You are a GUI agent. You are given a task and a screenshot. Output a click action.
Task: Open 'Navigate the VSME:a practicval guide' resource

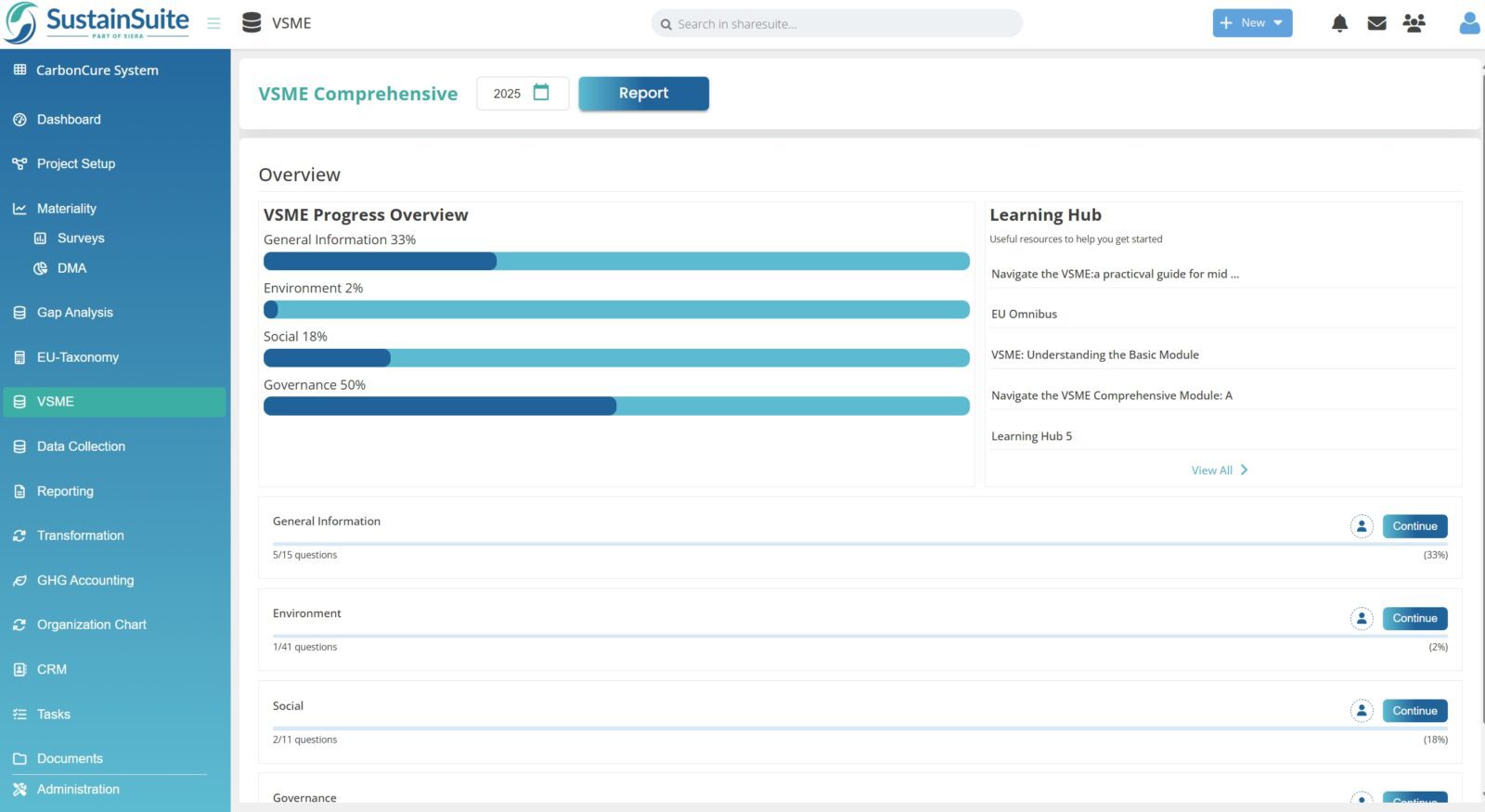click(1115, 274)
